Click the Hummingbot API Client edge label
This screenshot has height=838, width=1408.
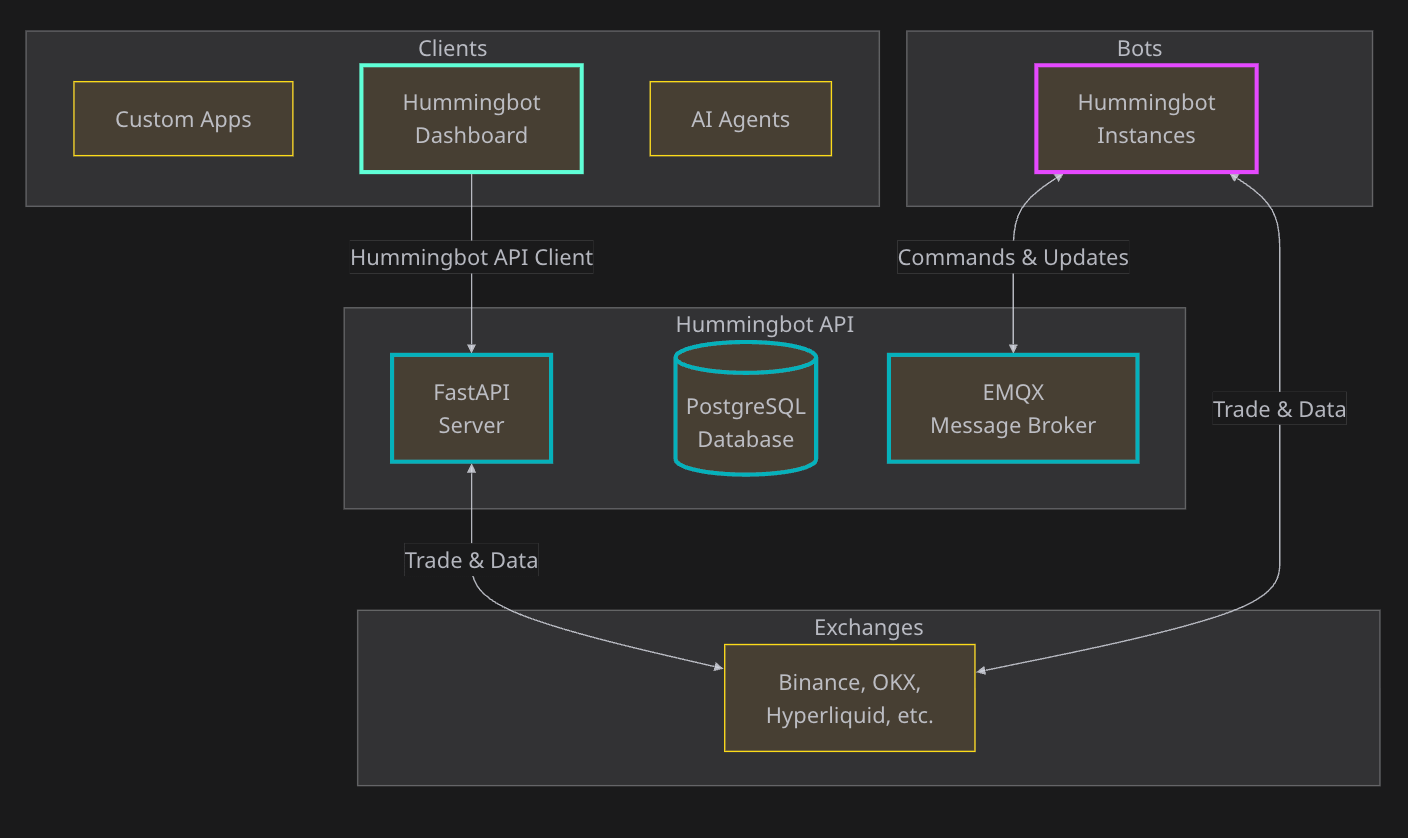[471, 257]
